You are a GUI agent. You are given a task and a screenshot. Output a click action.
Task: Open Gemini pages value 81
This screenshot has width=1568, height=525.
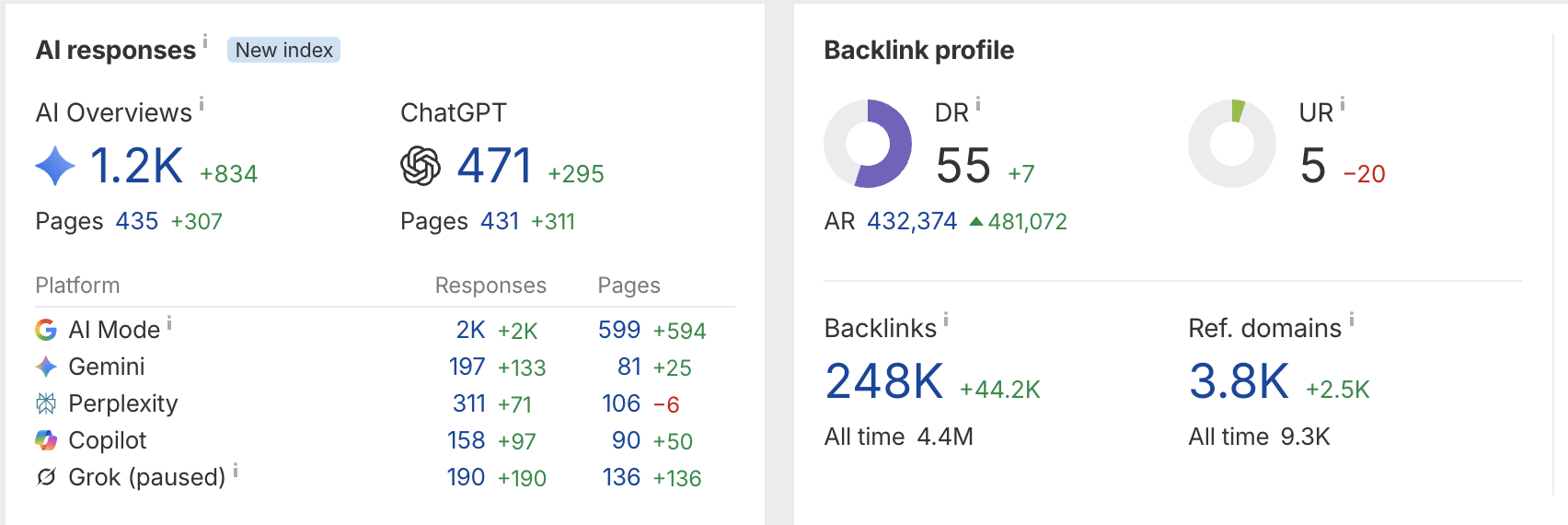[x=629, y=367]
